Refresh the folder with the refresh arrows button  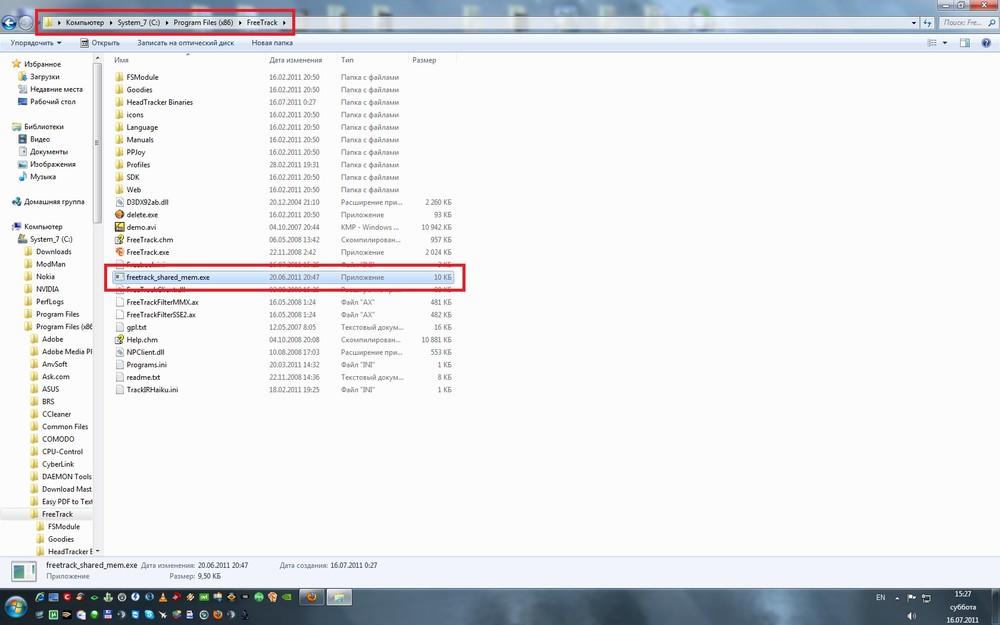[x=927, y=22]
